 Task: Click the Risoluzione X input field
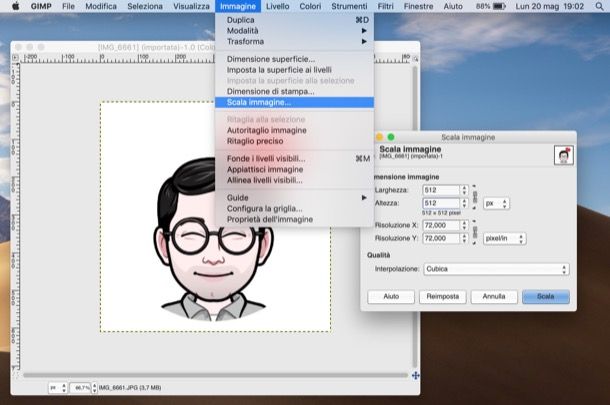pos(441,225)
